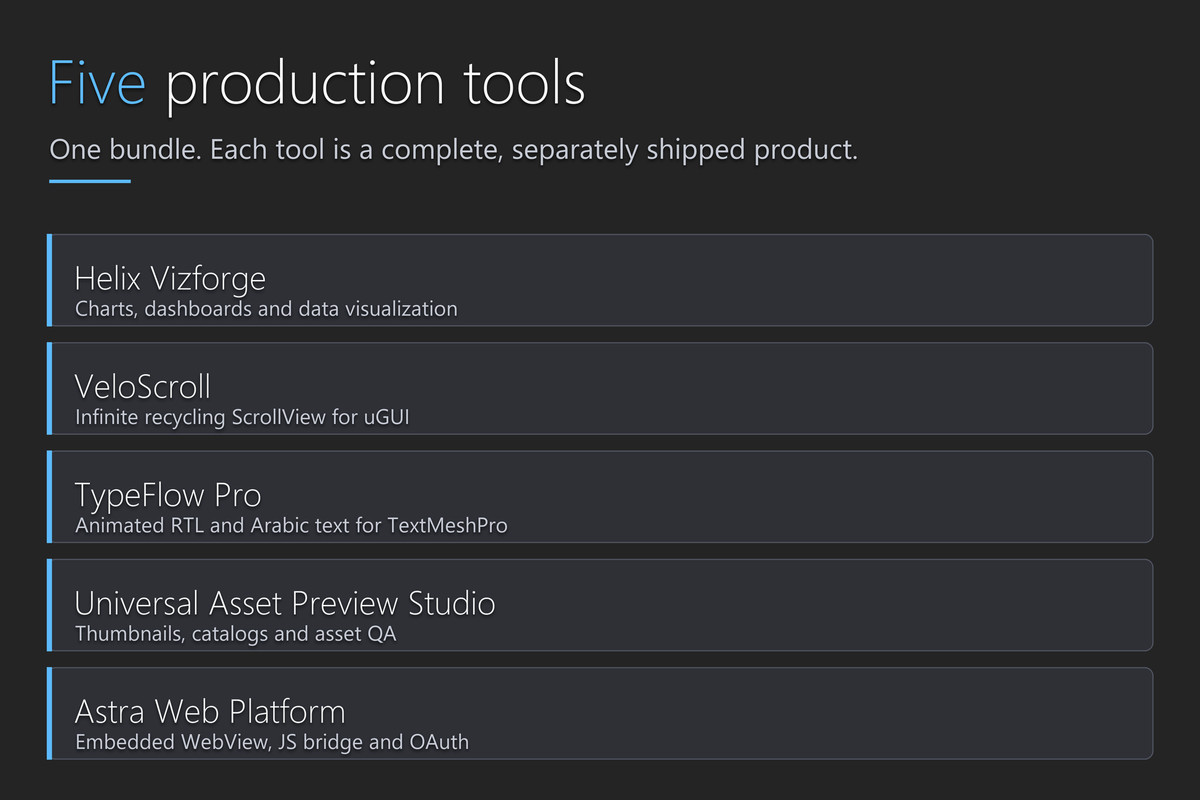
Task: Click the 'Five production tools' heading
Action: coord(317,83)
